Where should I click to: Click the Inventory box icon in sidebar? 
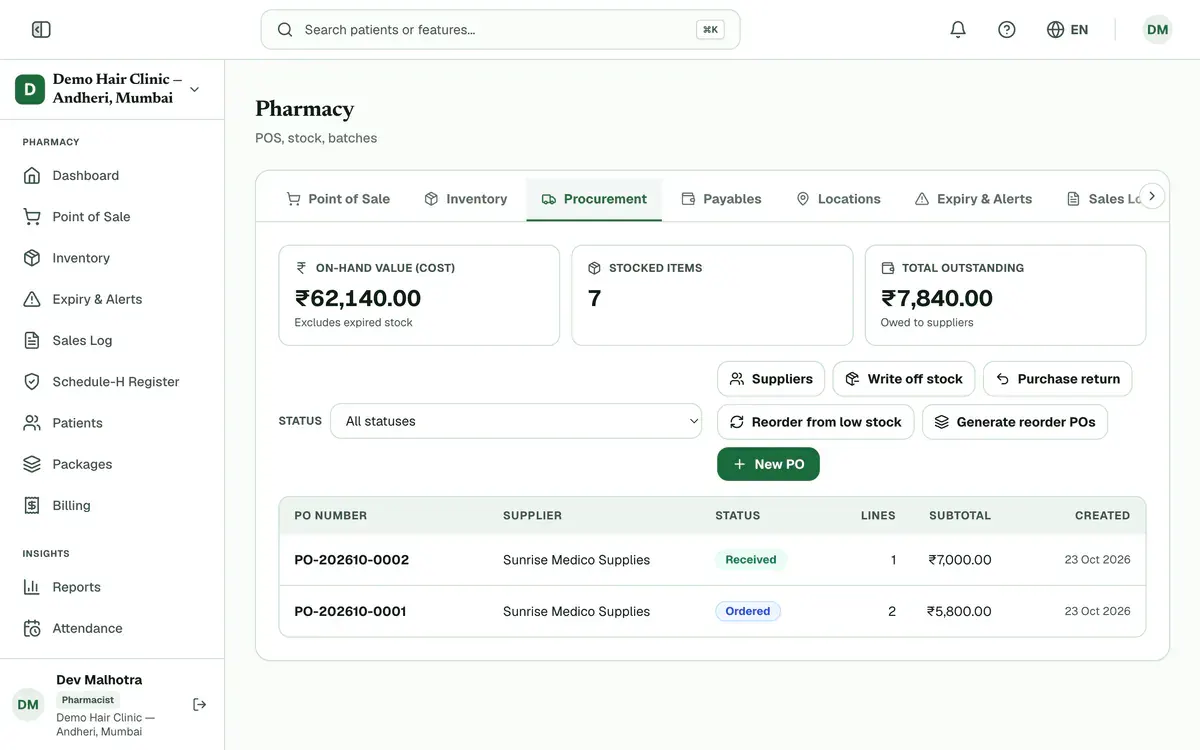[x=32, y=258]
